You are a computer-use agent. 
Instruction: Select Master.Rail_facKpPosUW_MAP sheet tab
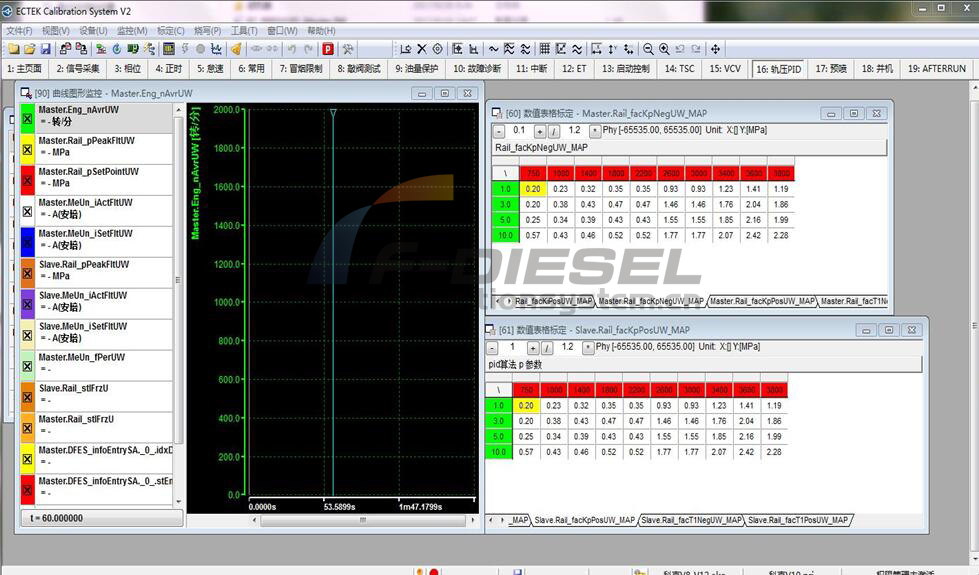point(762,301)
